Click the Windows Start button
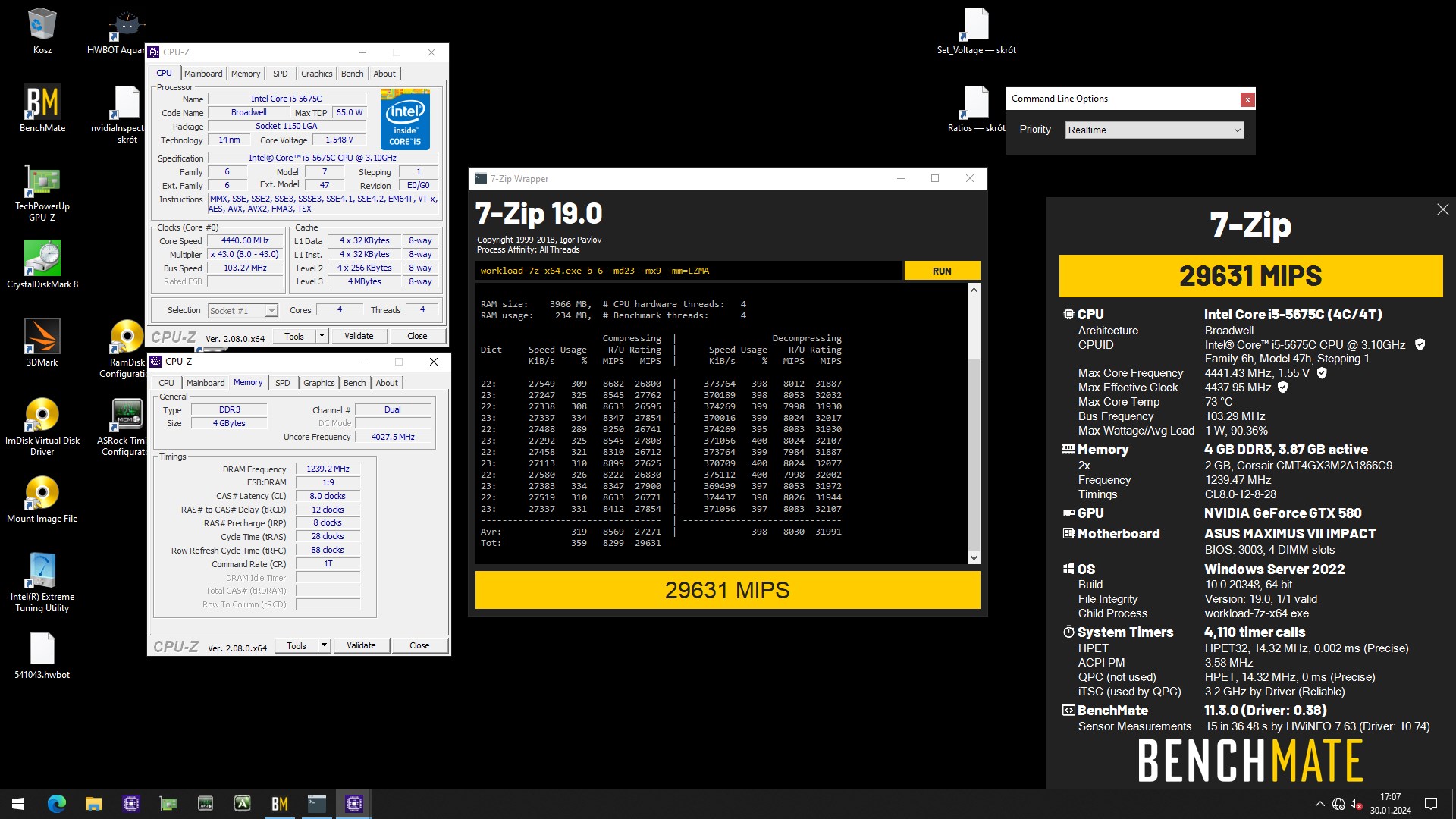The width and height of the screenshot is (1456, 819). [x=18, y=804]
